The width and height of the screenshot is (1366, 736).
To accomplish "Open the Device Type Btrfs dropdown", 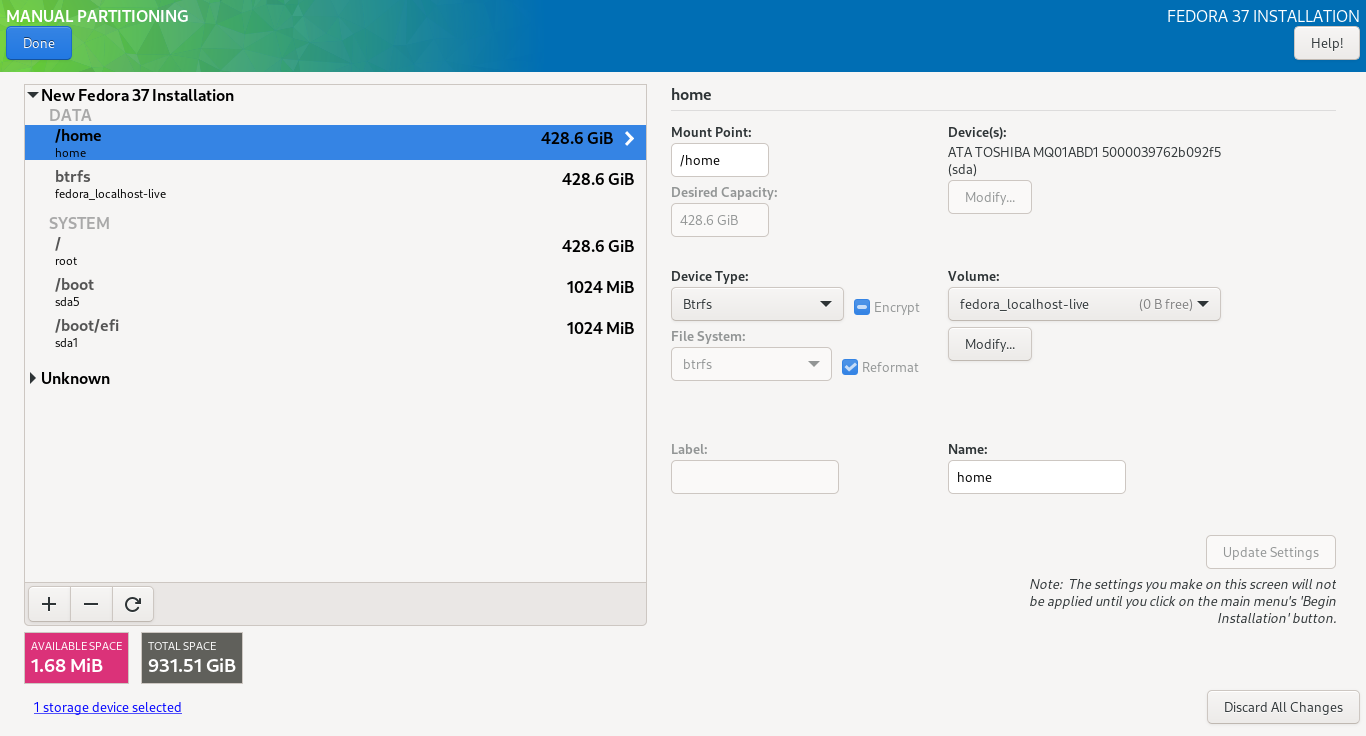I will [x=757, y=304].
